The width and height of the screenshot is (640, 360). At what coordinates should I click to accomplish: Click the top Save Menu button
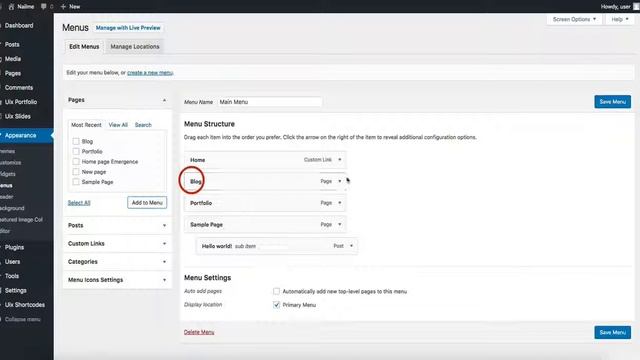click(612, 102)
